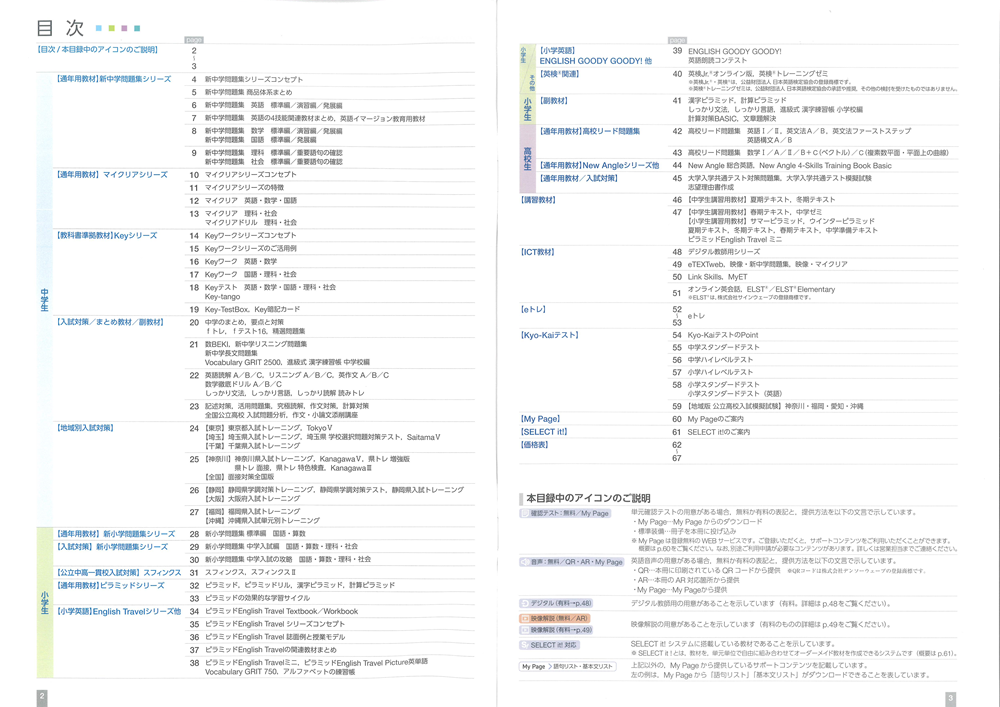Click the デジタル(有料→p.48) icon badge
Screen dimensions: 1000x707
[557, 603]
